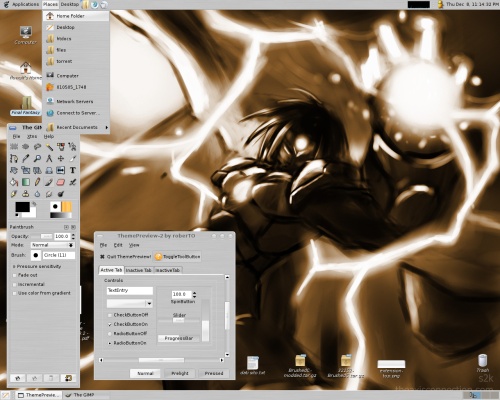500x400 pixels.
Task: Select the Free Select lasso tool
Action: [37, 147]
